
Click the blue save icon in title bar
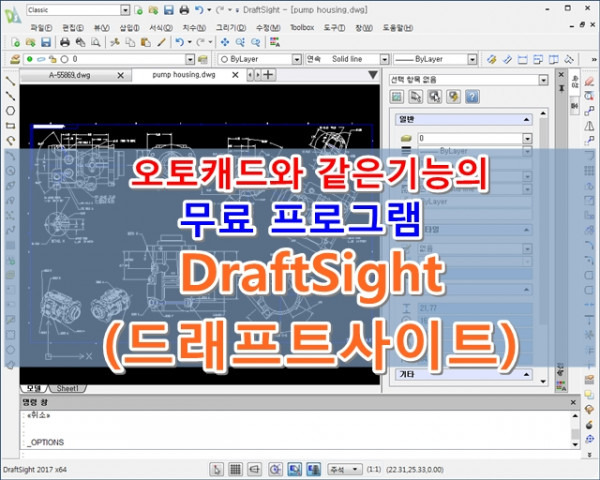(x=169, y=10)
